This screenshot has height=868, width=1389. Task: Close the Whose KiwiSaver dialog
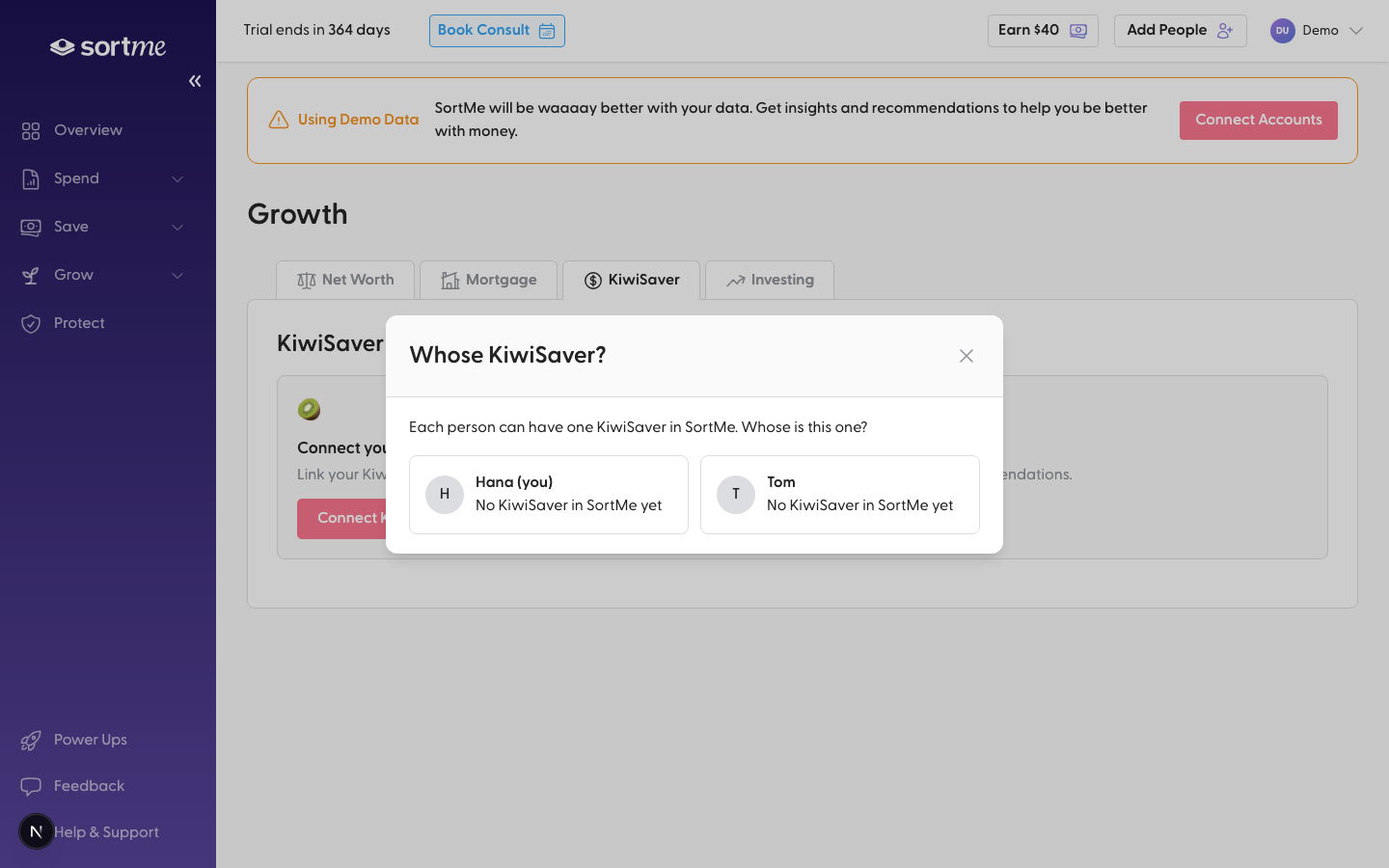[x=967, y=356]
